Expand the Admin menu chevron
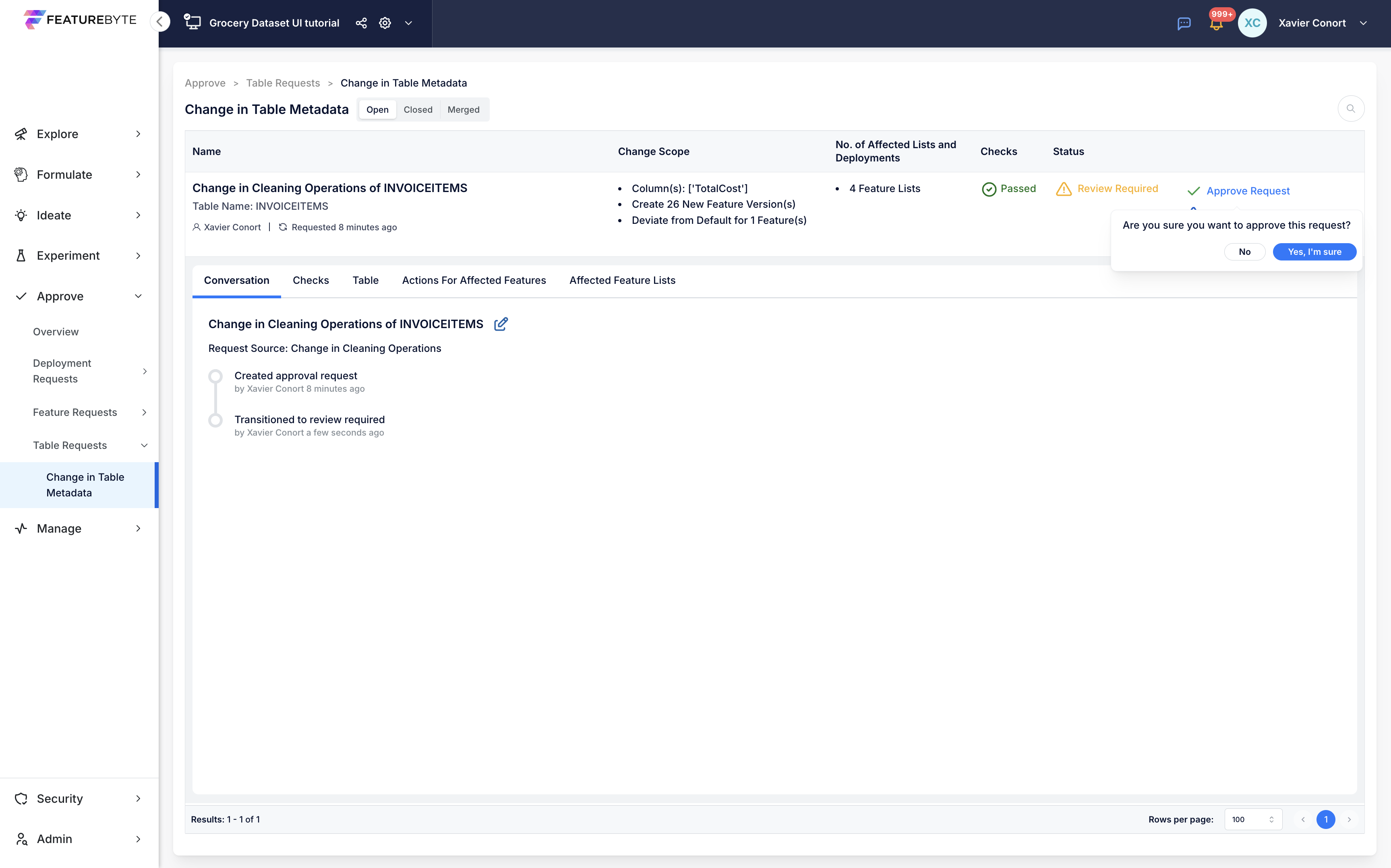The height and width of the screenshot is (868, 1391). point(139,839)
